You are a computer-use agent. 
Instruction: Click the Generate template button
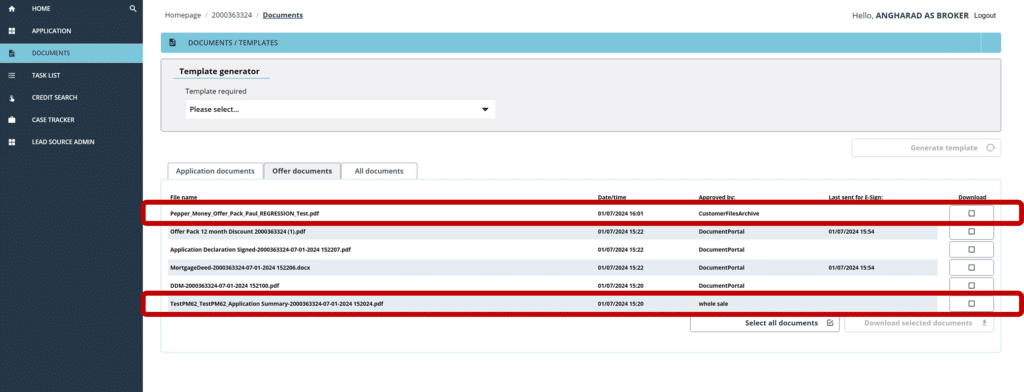click(926, 148)
